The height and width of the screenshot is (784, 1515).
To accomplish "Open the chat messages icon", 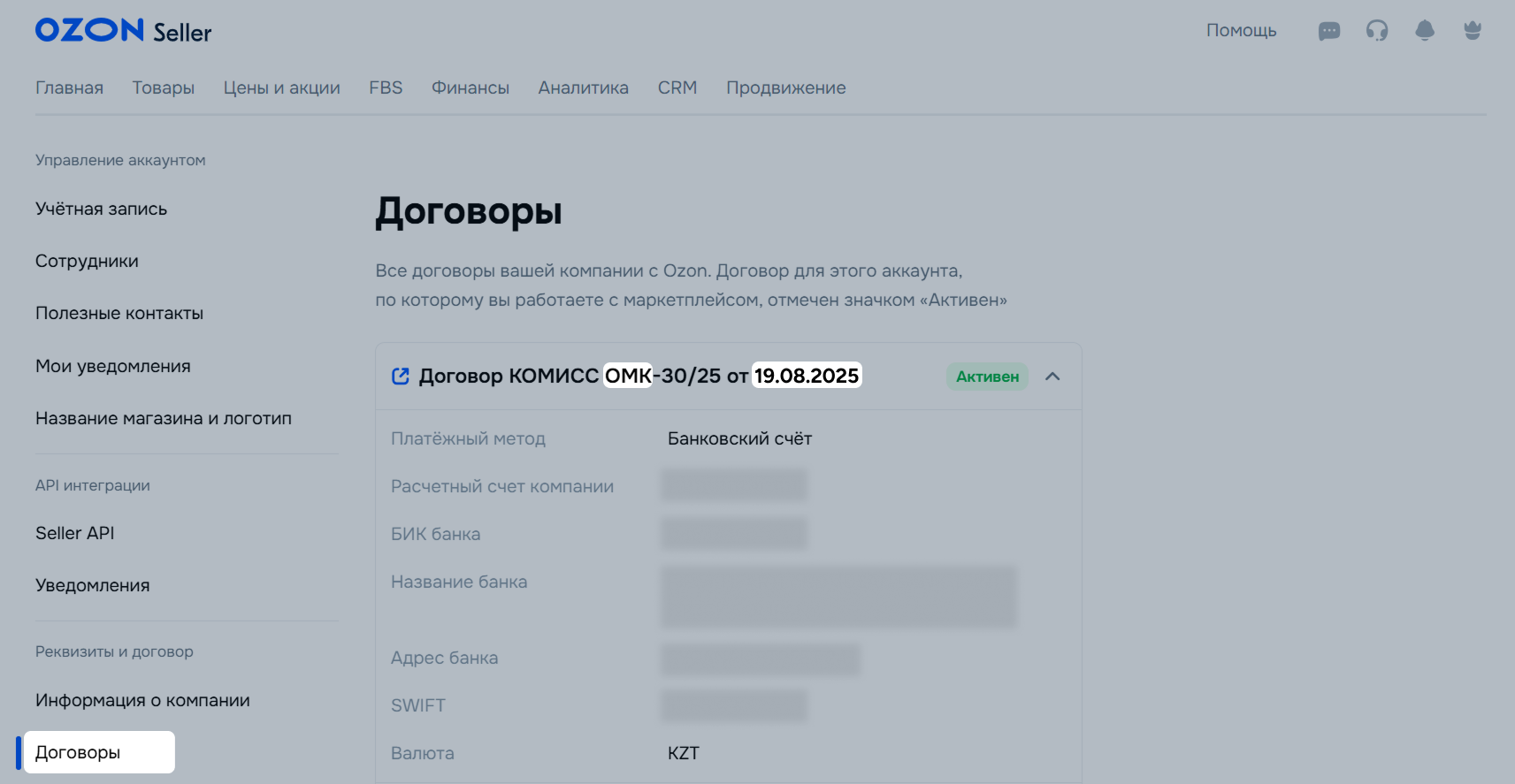I will click(1329, 31).
